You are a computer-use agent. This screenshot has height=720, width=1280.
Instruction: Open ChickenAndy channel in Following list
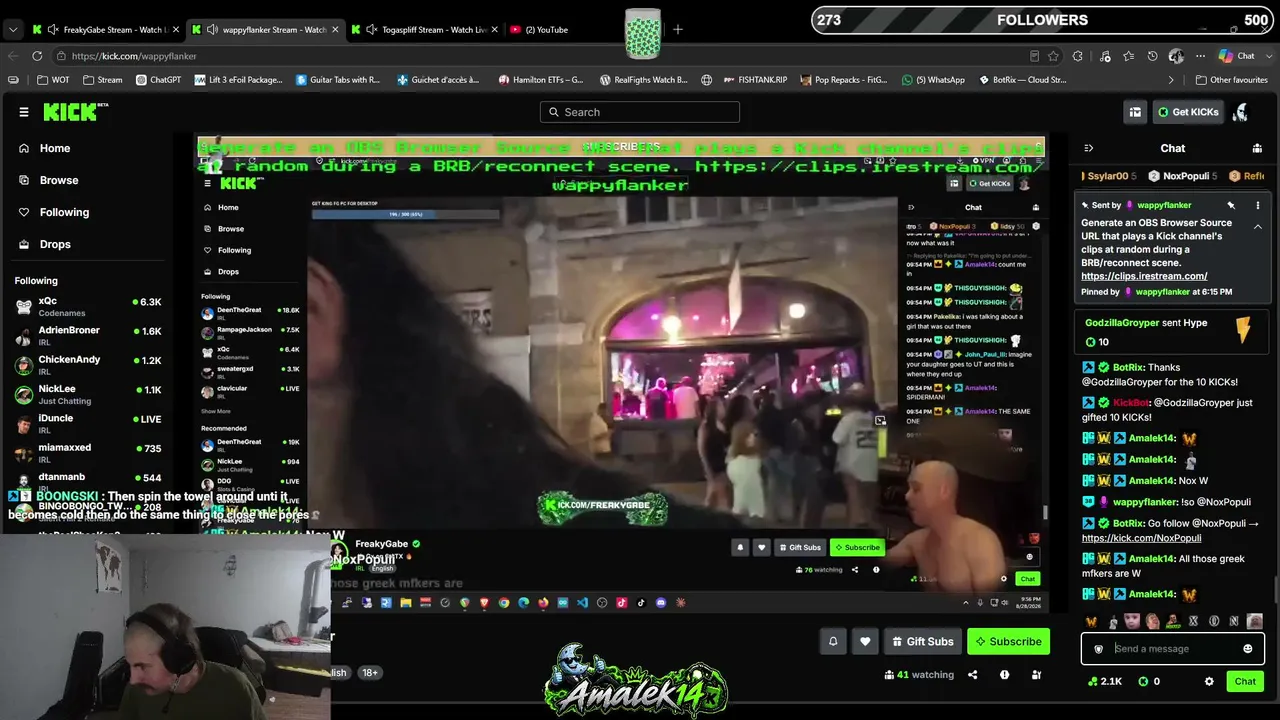click(x=88, y=365)
